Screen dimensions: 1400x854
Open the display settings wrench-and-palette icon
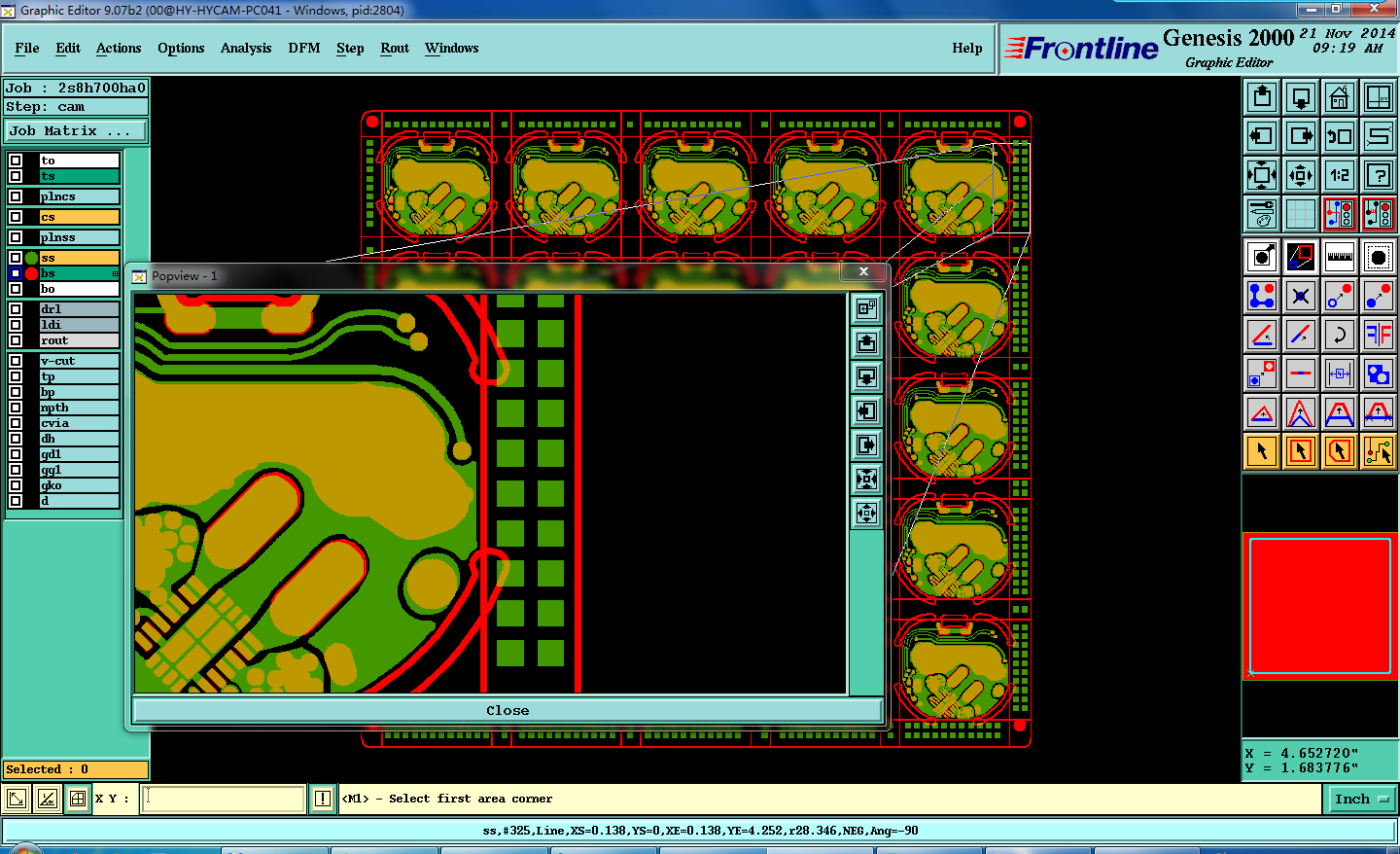(1262, 213)
